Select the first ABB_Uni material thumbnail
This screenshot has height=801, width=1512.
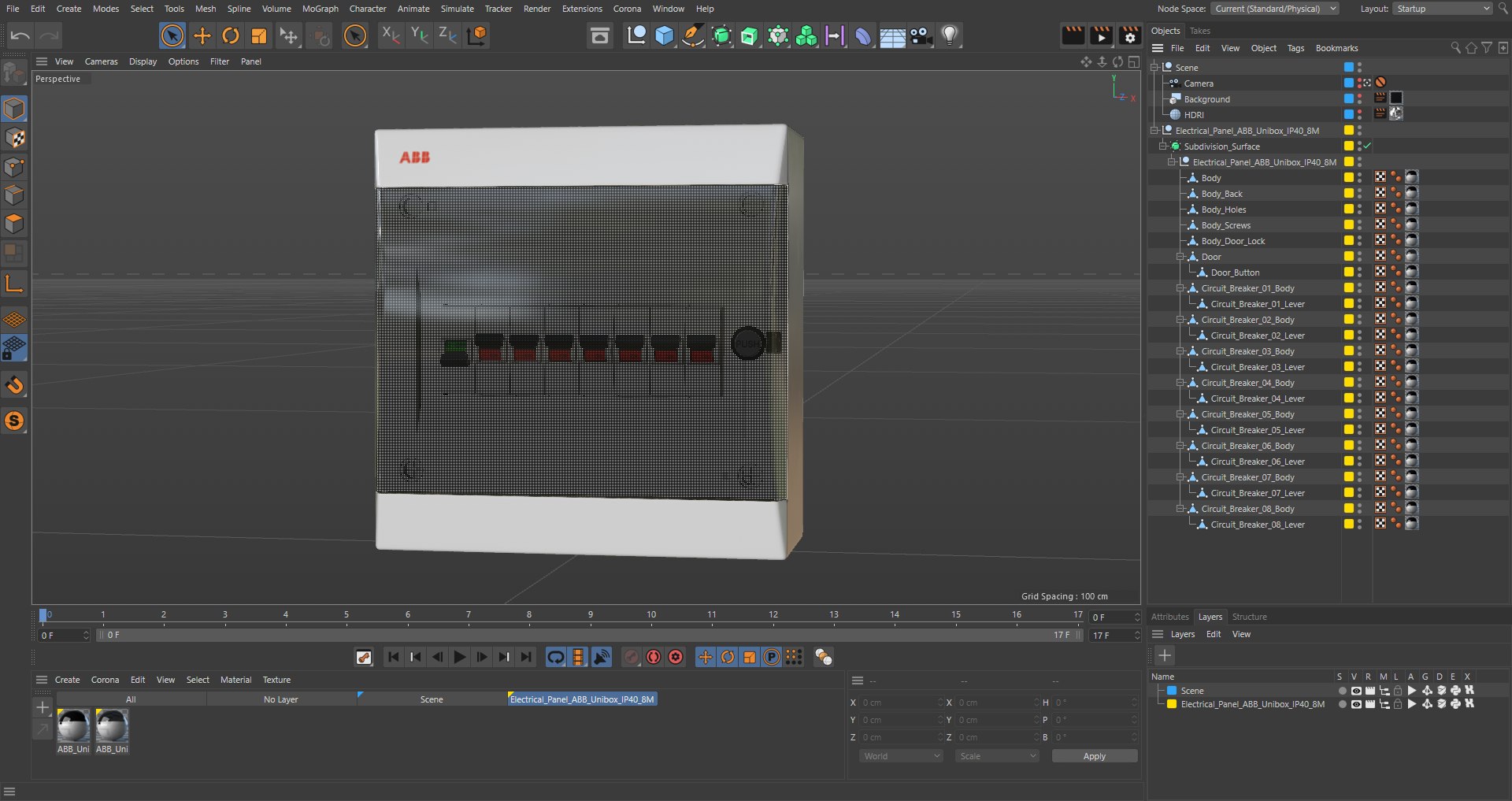[73, 725]
